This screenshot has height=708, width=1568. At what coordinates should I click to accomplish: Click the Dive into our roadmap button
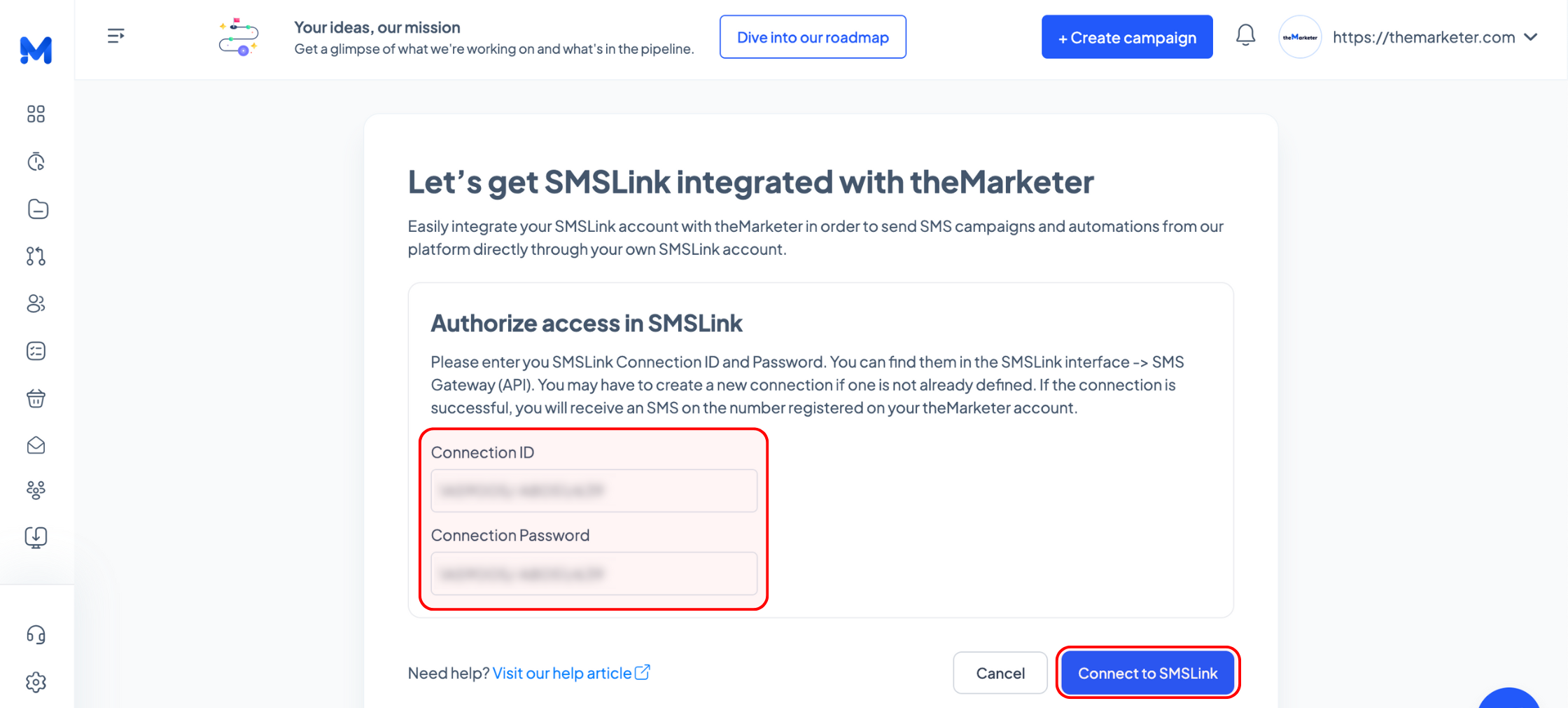[x=813, y=37]
